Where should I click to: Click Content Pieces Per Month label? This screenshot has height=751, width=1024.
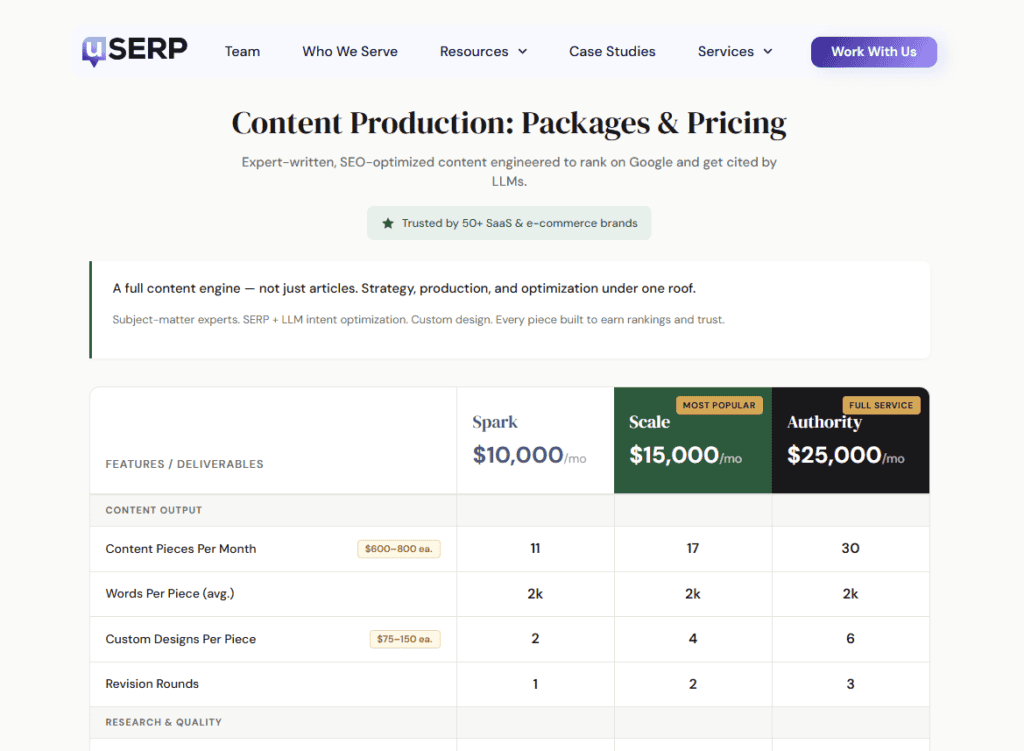181,549
